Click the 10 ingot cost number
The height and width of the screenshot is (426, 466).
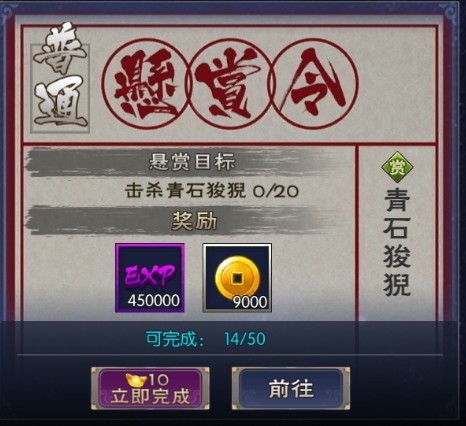159,379
